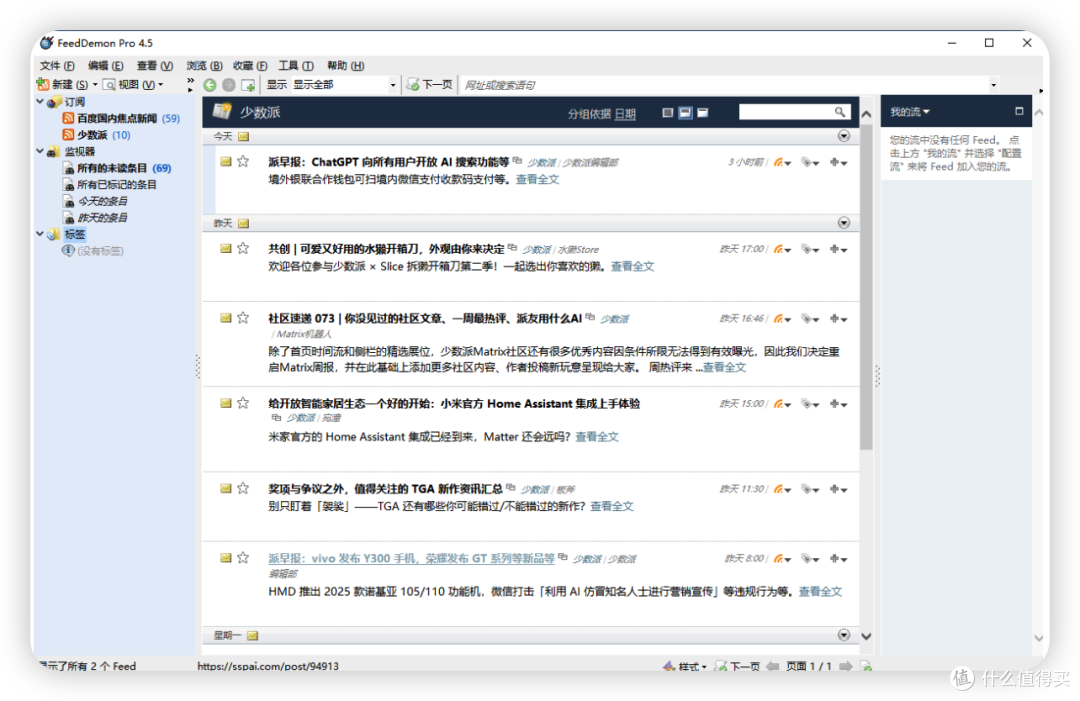Open plus share dropdown on ChatGPT article
The image size is (1080, 701).
tap(838, 163)
